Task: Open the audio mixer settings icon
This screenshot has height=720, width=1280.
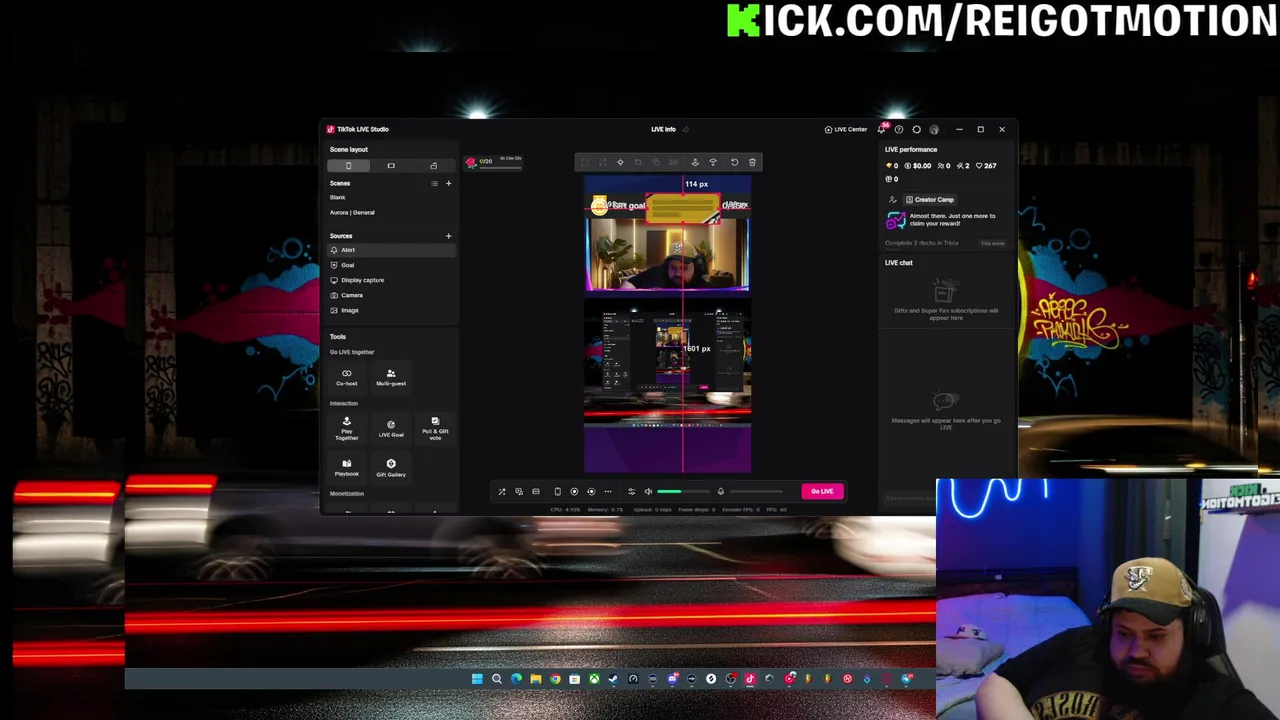Action: tap(631, 491)
